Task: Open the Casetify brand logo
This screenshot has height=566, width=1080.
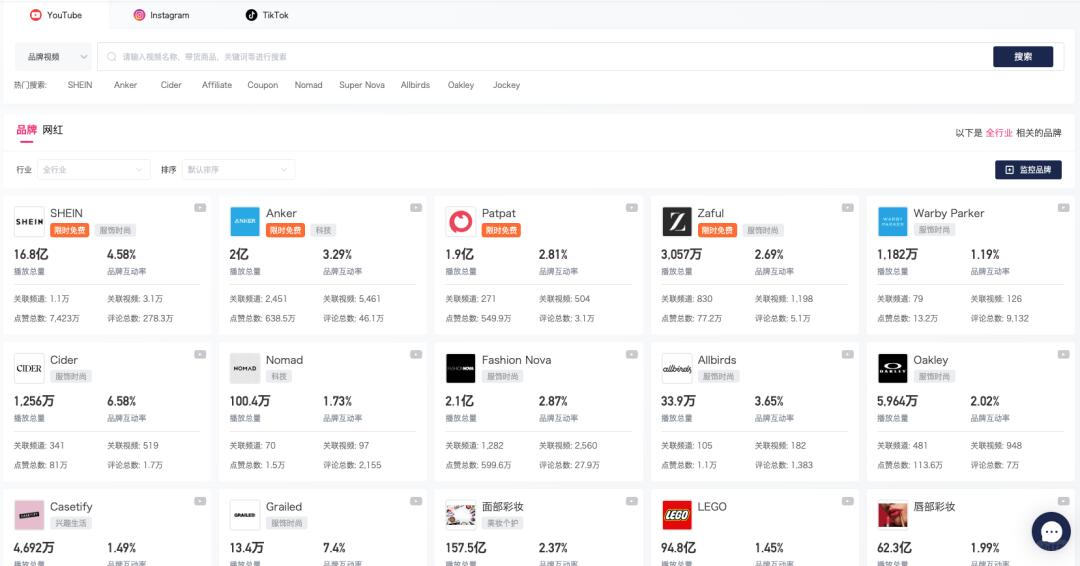Action: point(30,515)
